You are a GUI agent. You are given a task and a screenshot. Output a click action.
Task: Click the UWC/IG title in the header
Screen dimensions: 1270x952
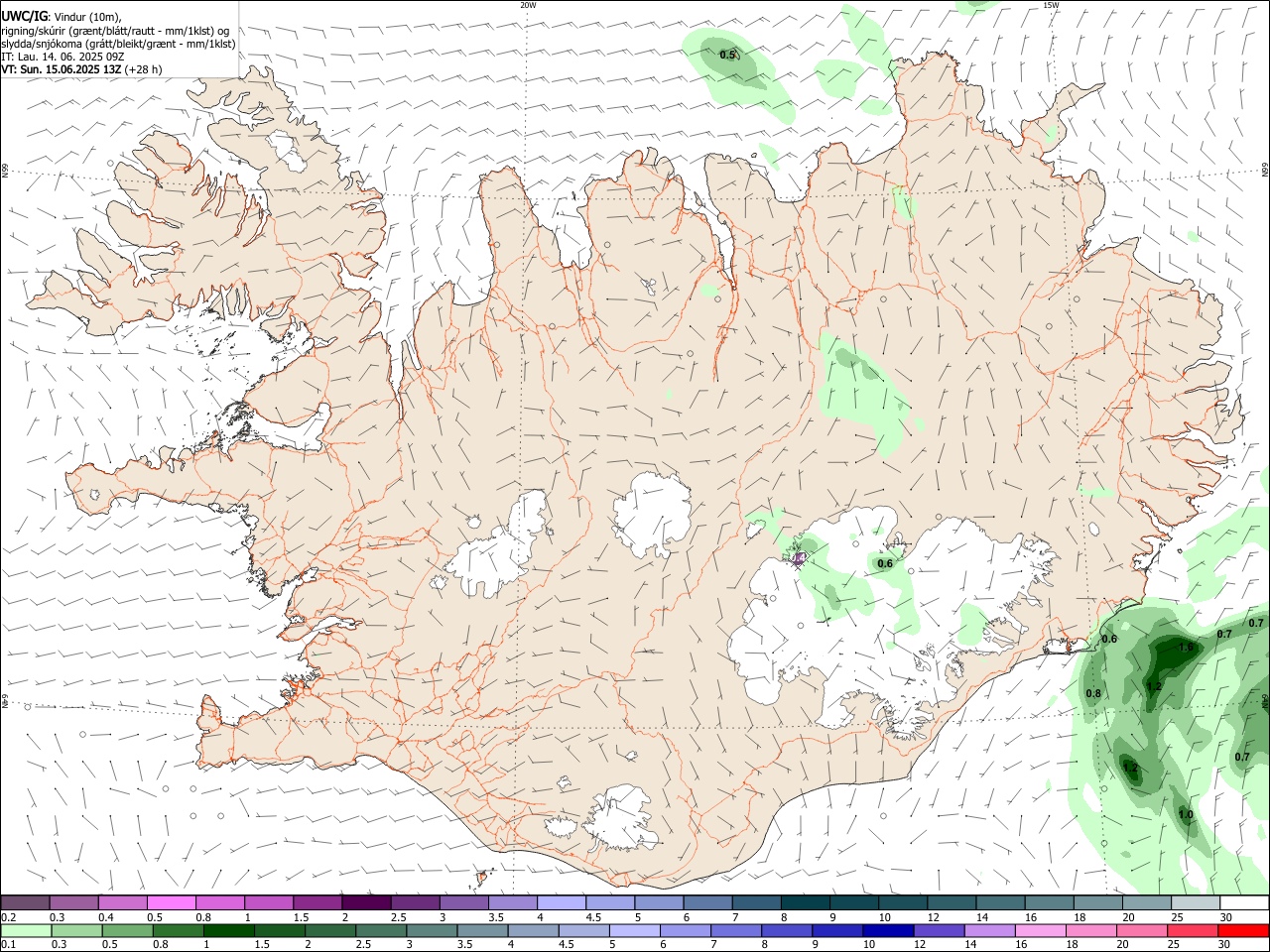click(x=24, y=16)
